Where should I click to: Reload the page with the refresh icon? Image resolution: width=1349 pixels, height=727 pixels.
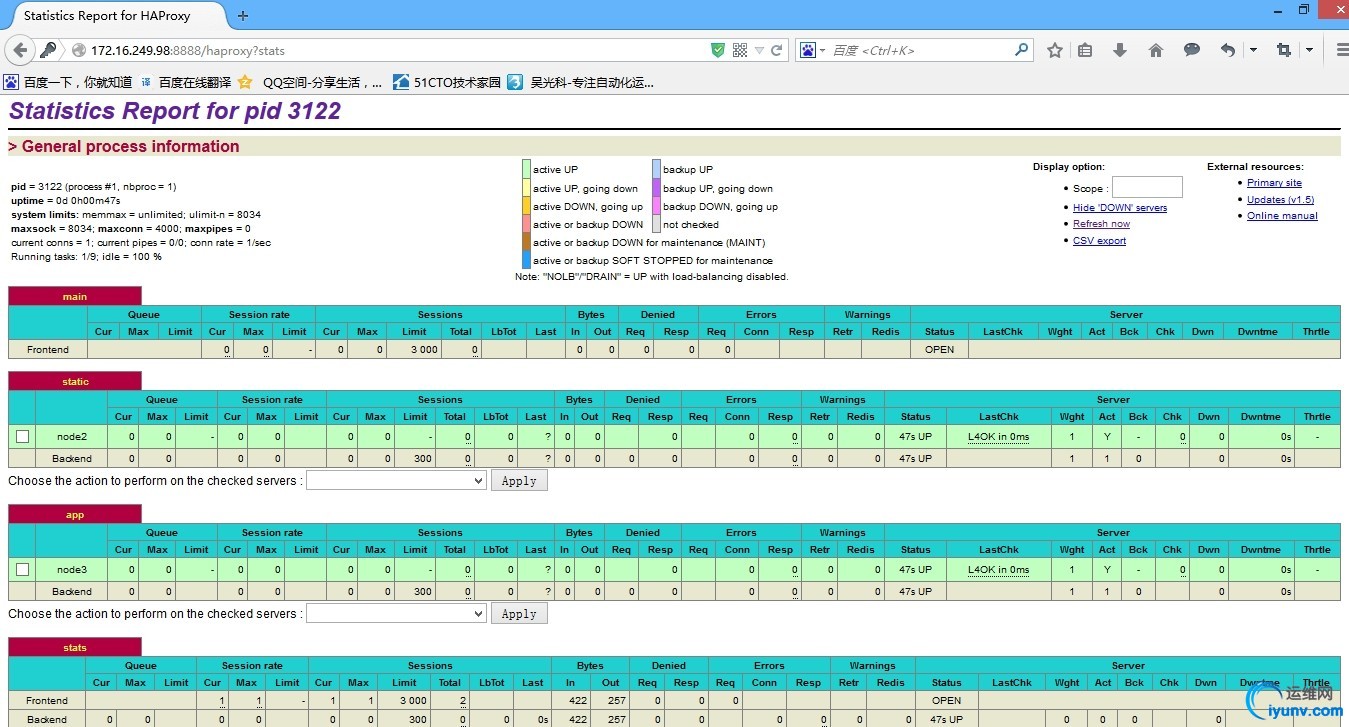point(776,50)
